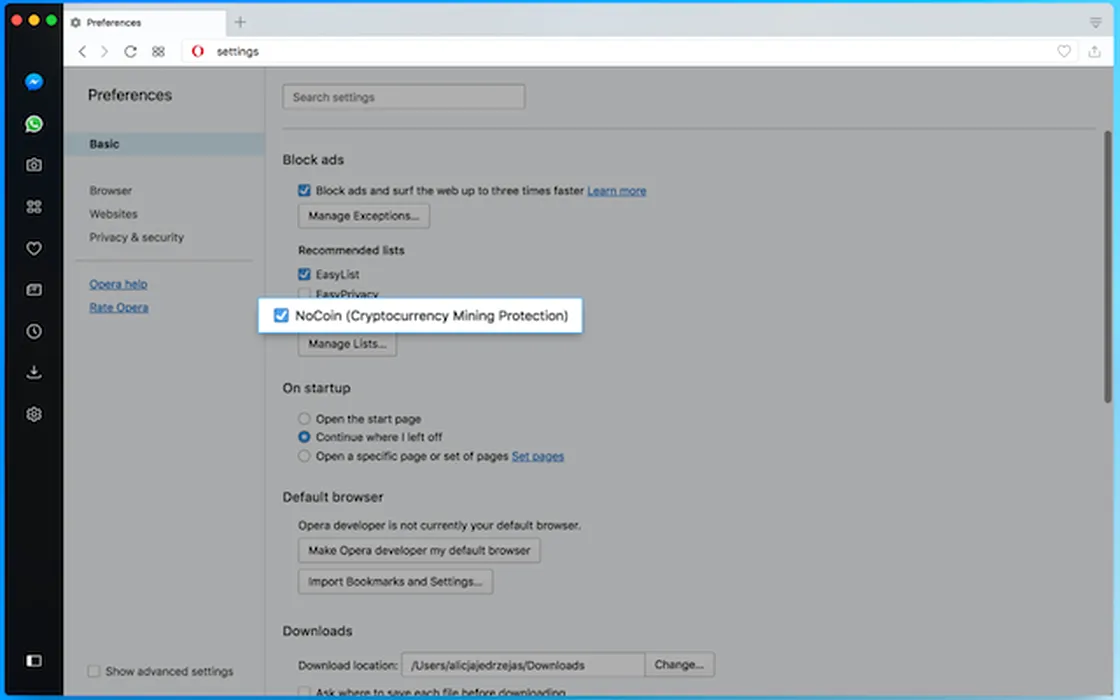Open the tab menu at top right
1120x700 pixels.
[x=1095, y=22]
